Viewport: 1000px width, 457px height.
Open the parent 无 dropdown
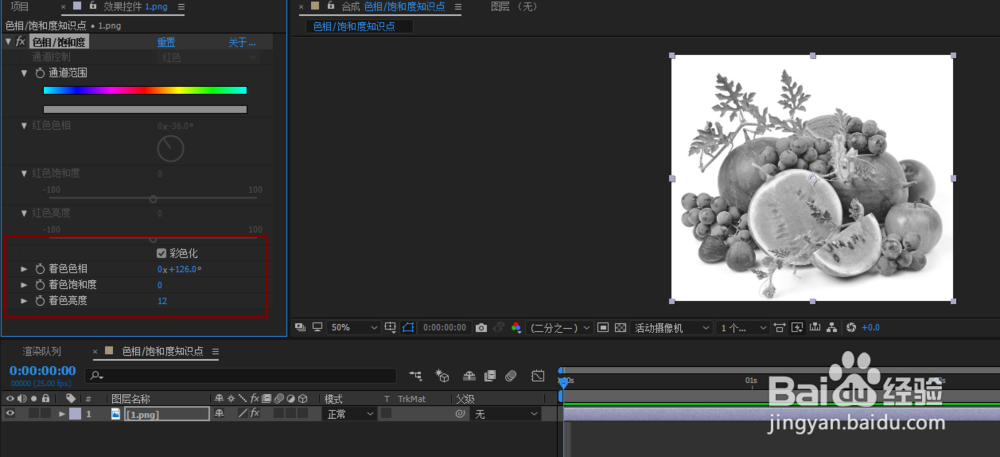(506, 414)
